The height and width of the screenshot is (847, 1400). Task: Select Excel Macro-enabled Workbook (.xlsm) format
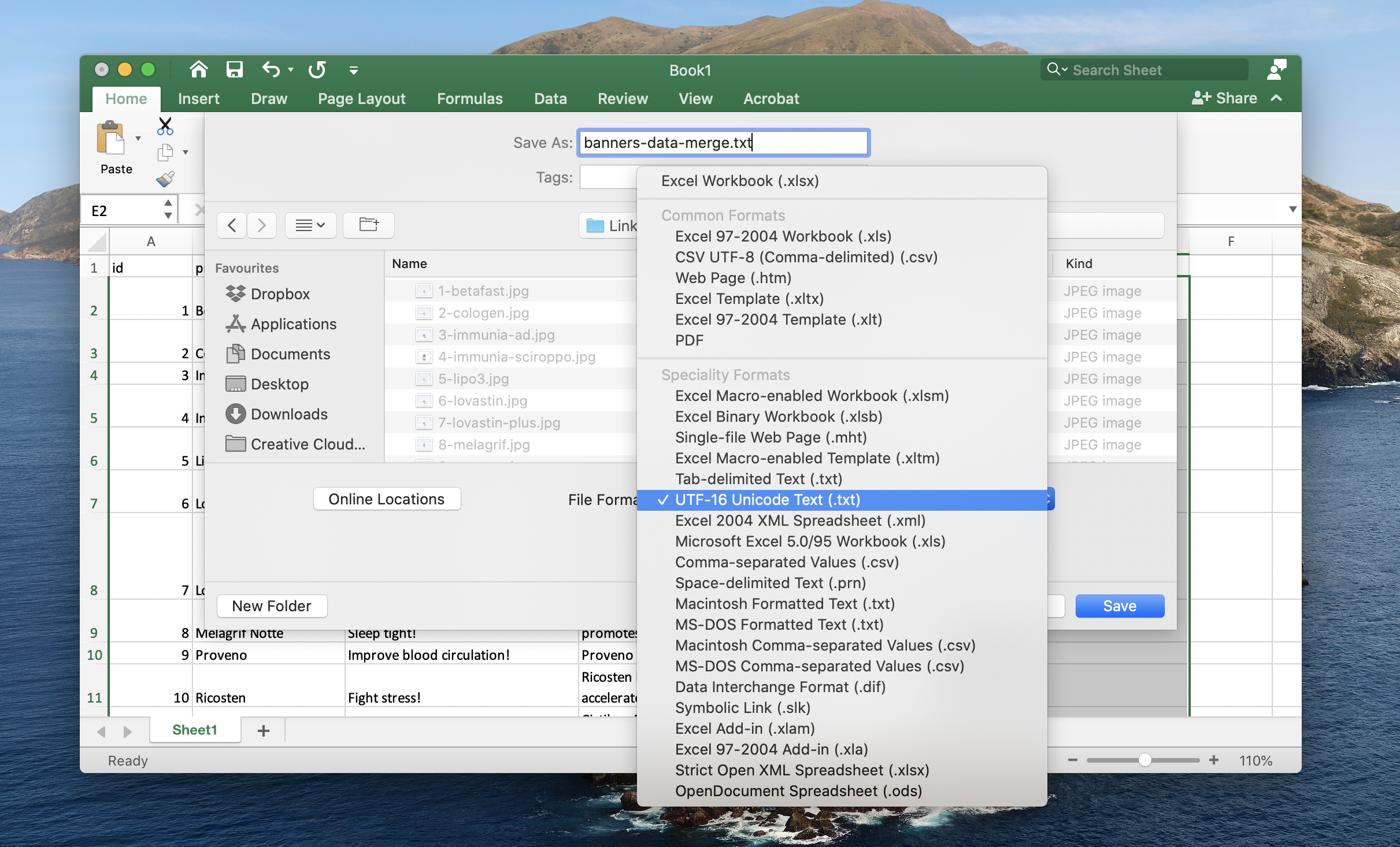[x=842, y=396]
